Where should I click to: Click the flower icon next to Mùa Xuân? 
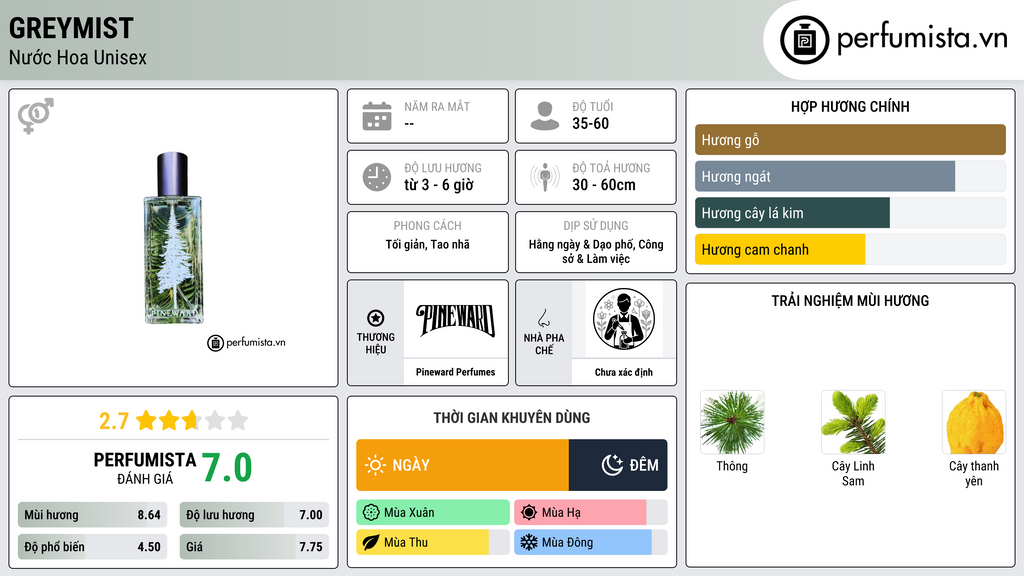click(x=371, y=513)
